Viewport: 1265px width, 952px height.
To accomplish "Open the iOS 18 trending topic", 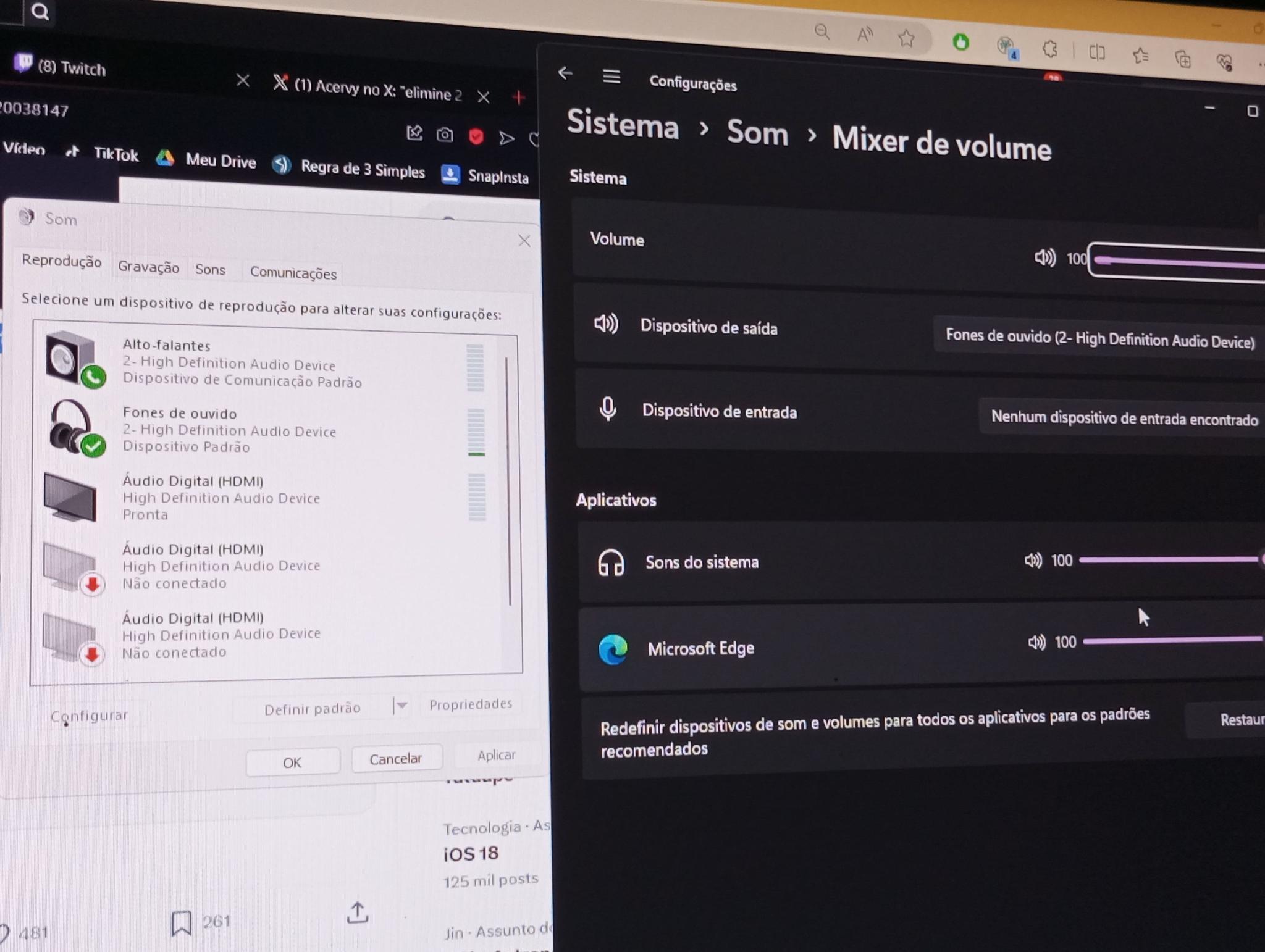I will point(471,854).
